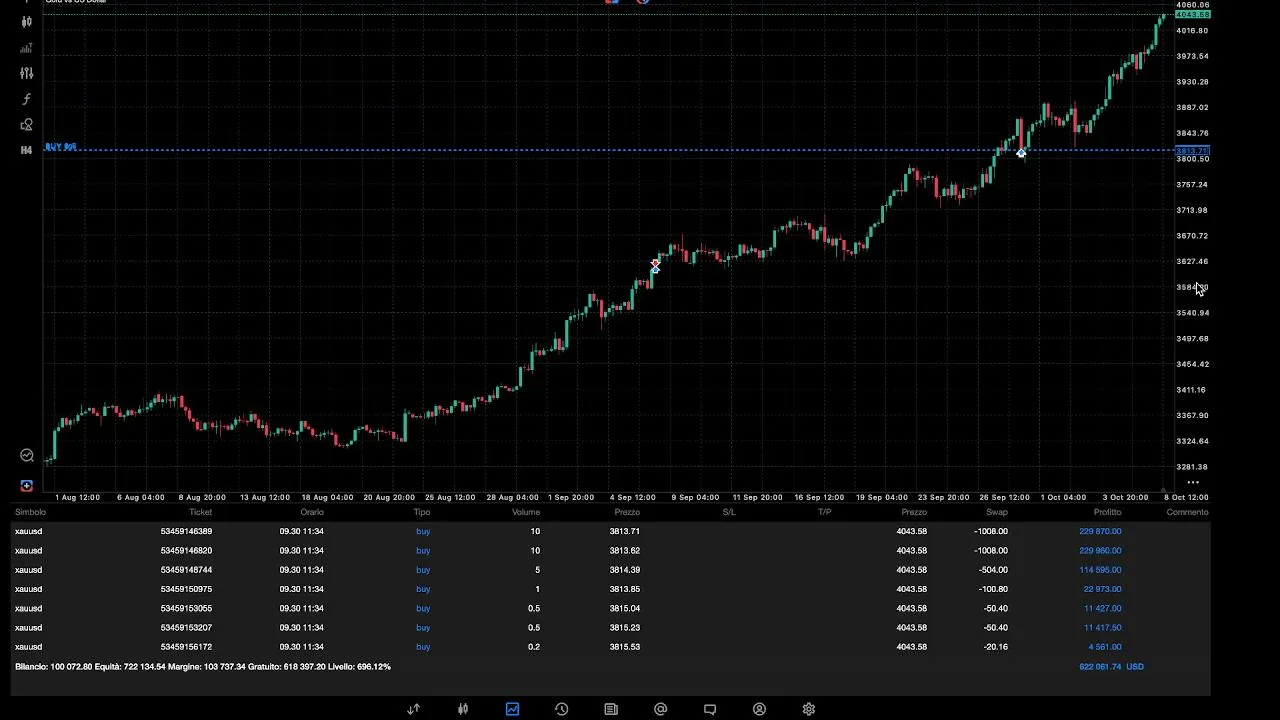
Task: Select ticket 53459150975
Action: point(186,589)
